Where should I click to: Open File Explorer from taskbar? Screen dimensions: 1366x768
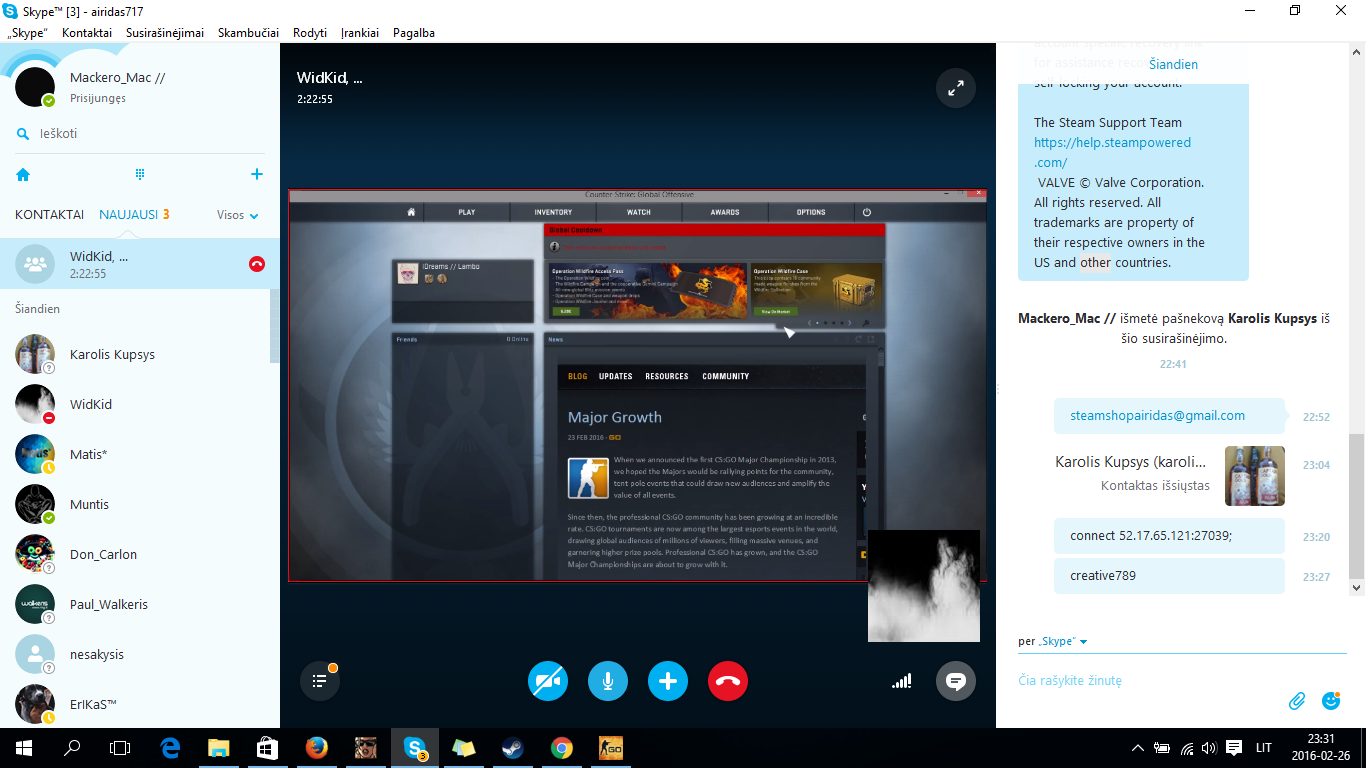pyautogui.click(x=218, y=748)
